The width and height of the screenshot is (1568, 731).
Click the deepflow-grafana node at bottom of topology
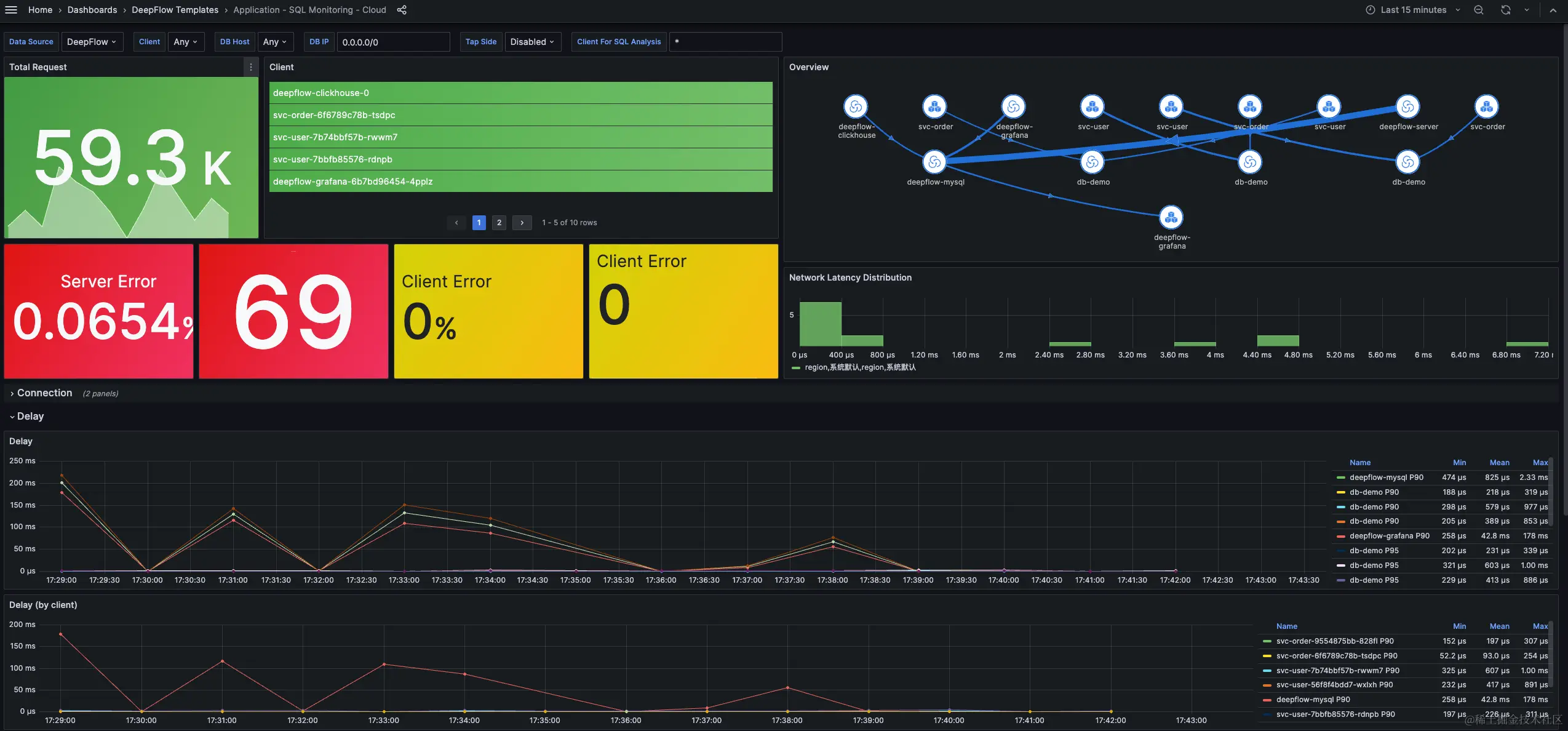(x=1171, y=217)
